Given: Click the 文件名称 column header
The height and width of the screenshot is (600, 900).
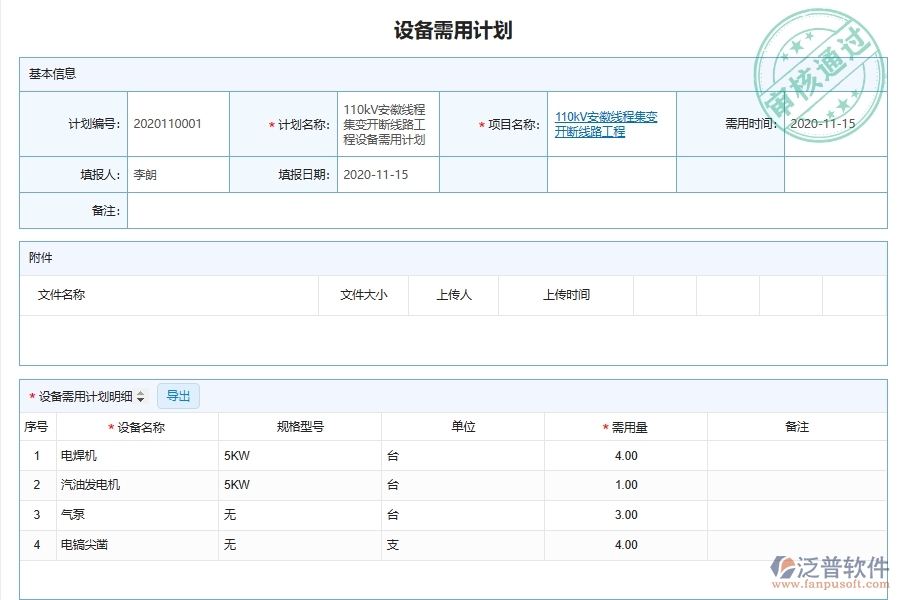Looking at the screenshot, I should (62, 295).
